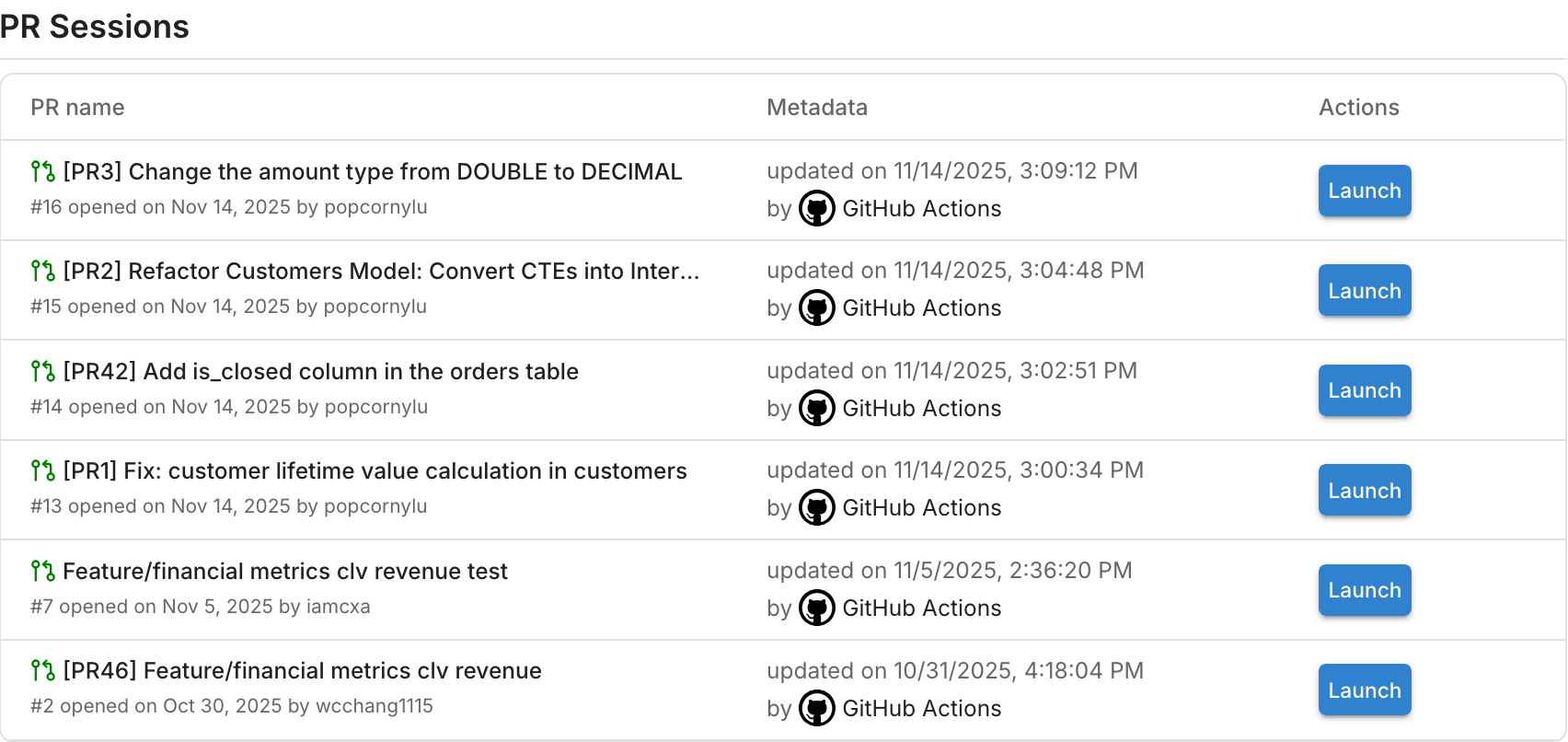Click pull request icon beside PR46 financial metrics
The width and height of the screenshot is (1568, 742).
[x=43, y=670]
